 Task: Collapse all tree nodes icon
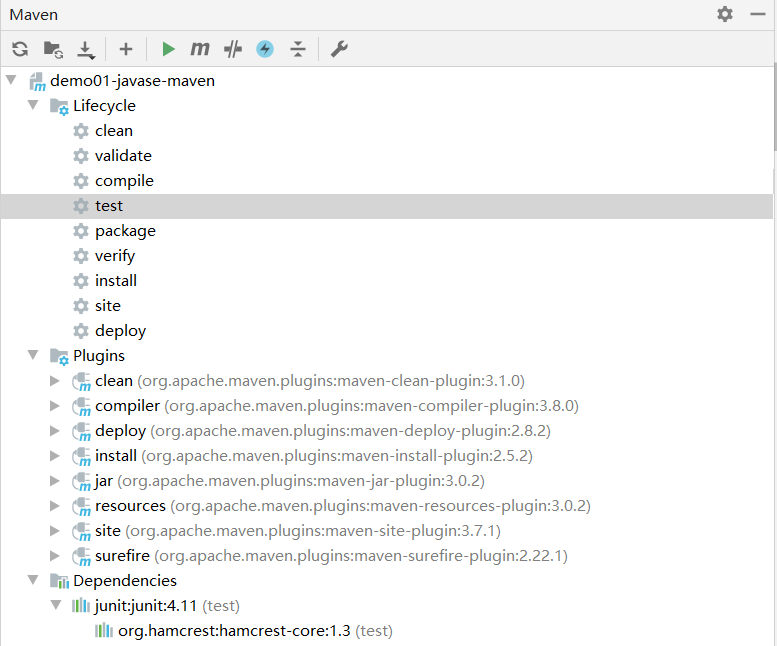pyautogui.click(x=298, y=49)
